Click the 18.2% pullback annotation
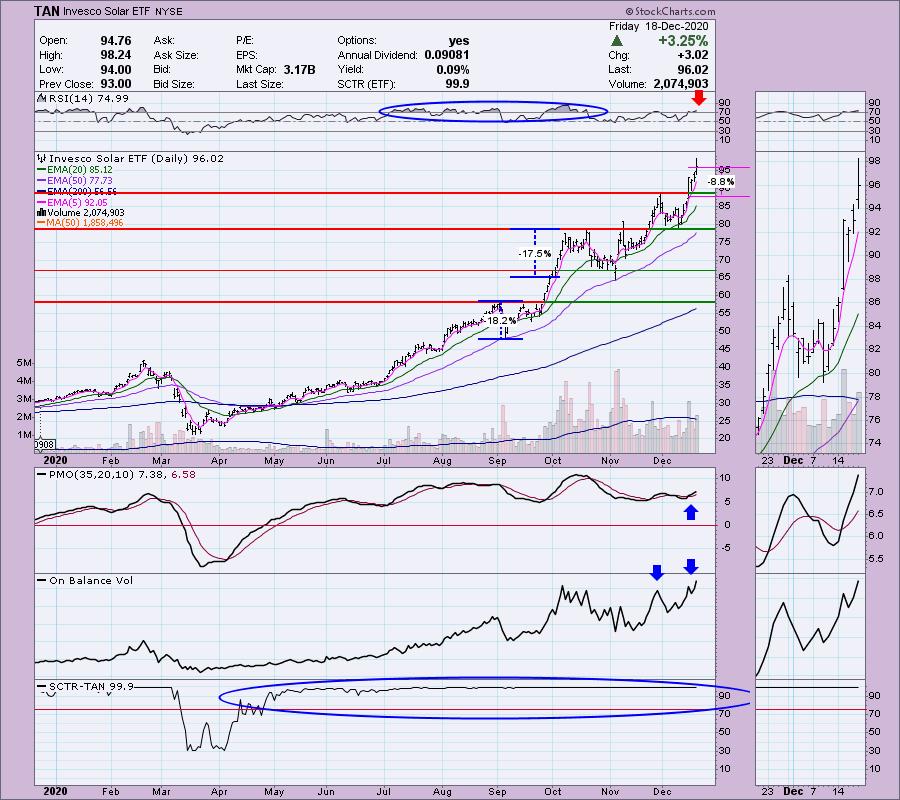Screen dimensions: 900x800 click(501, 320)
